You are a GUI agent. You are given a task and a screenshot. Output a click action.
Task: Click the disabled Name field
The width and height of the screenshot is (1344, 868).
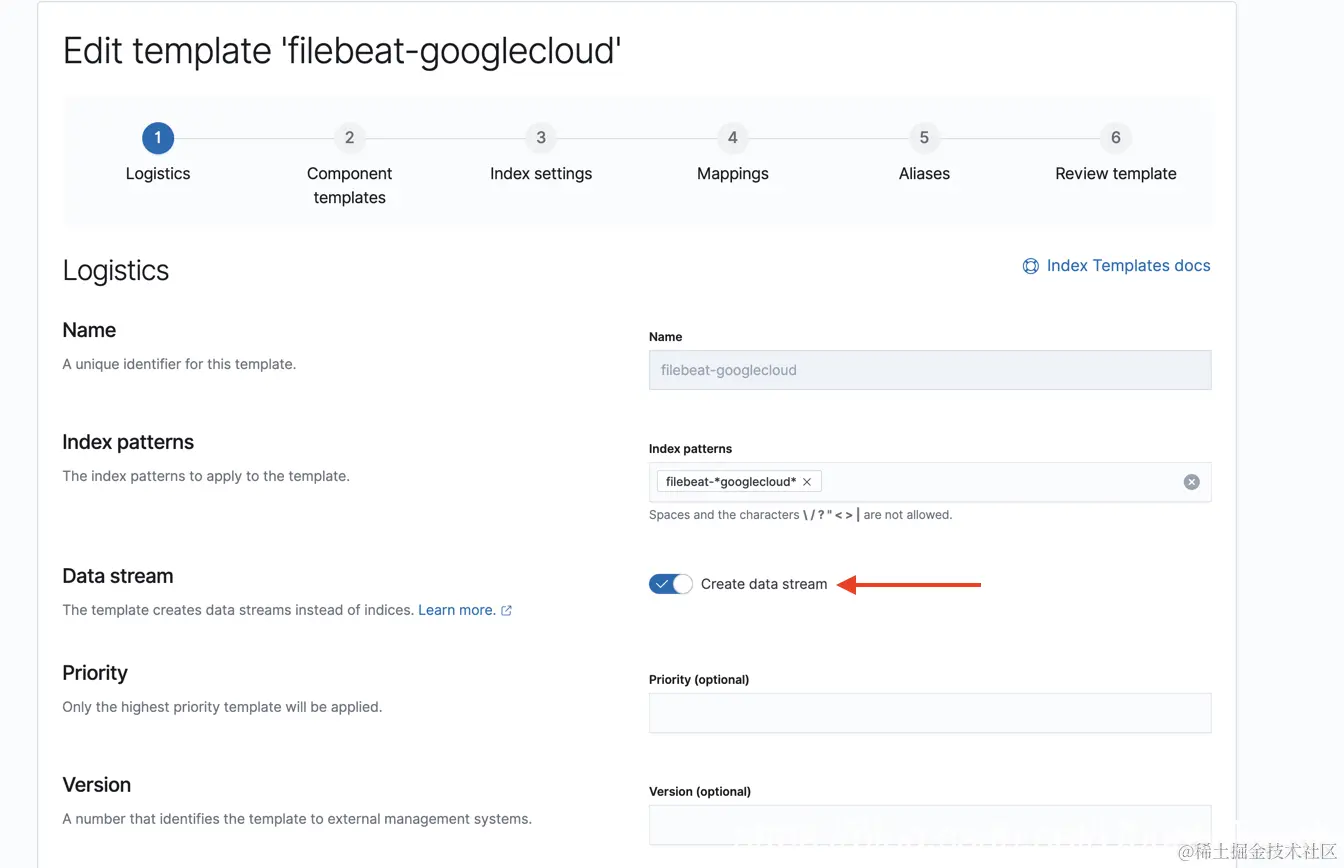930,370
